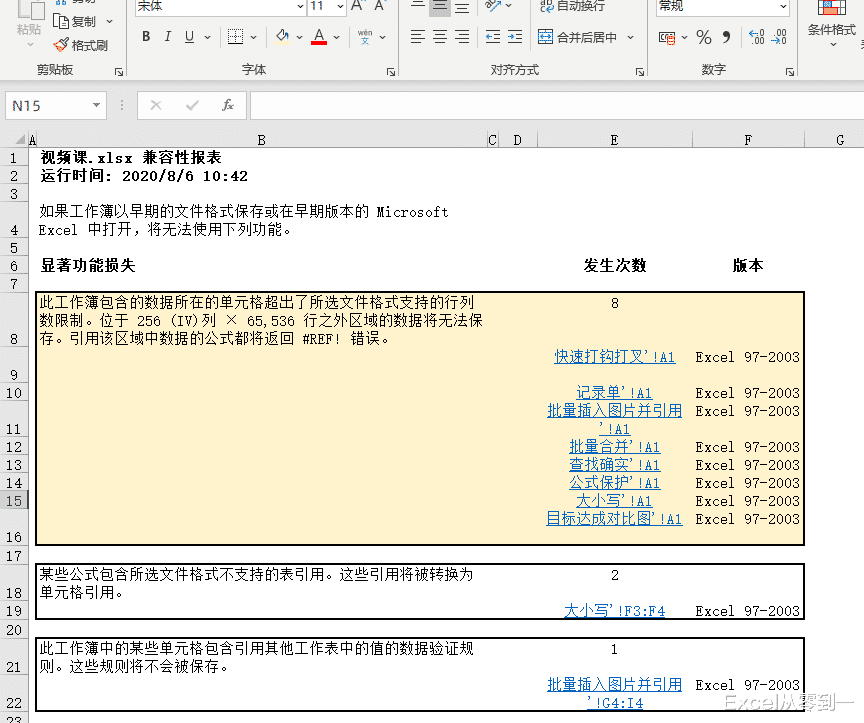This screenshot has height=723, width=864.
Task: Open the font name dropdown showing 宋体
Action: pos(300,7)
